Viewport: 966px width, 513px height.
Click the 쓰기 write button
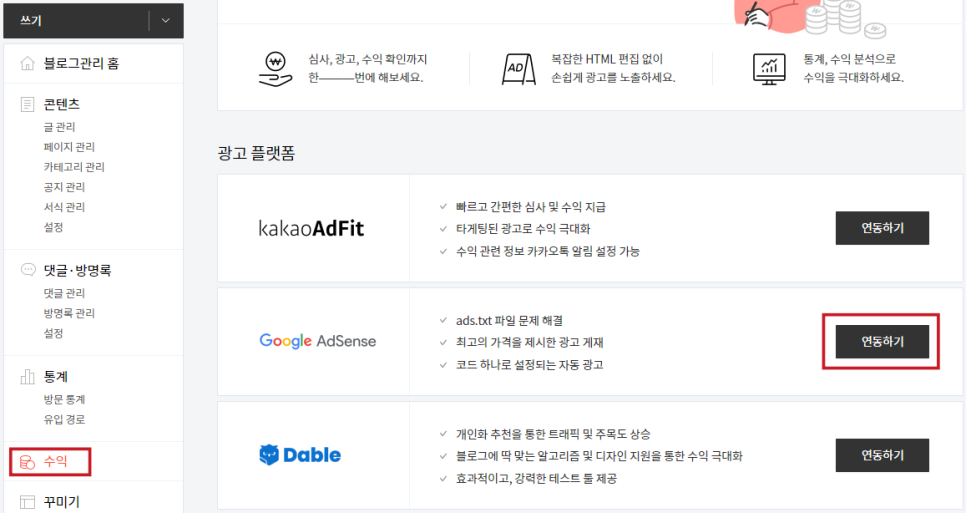point(76,20)
